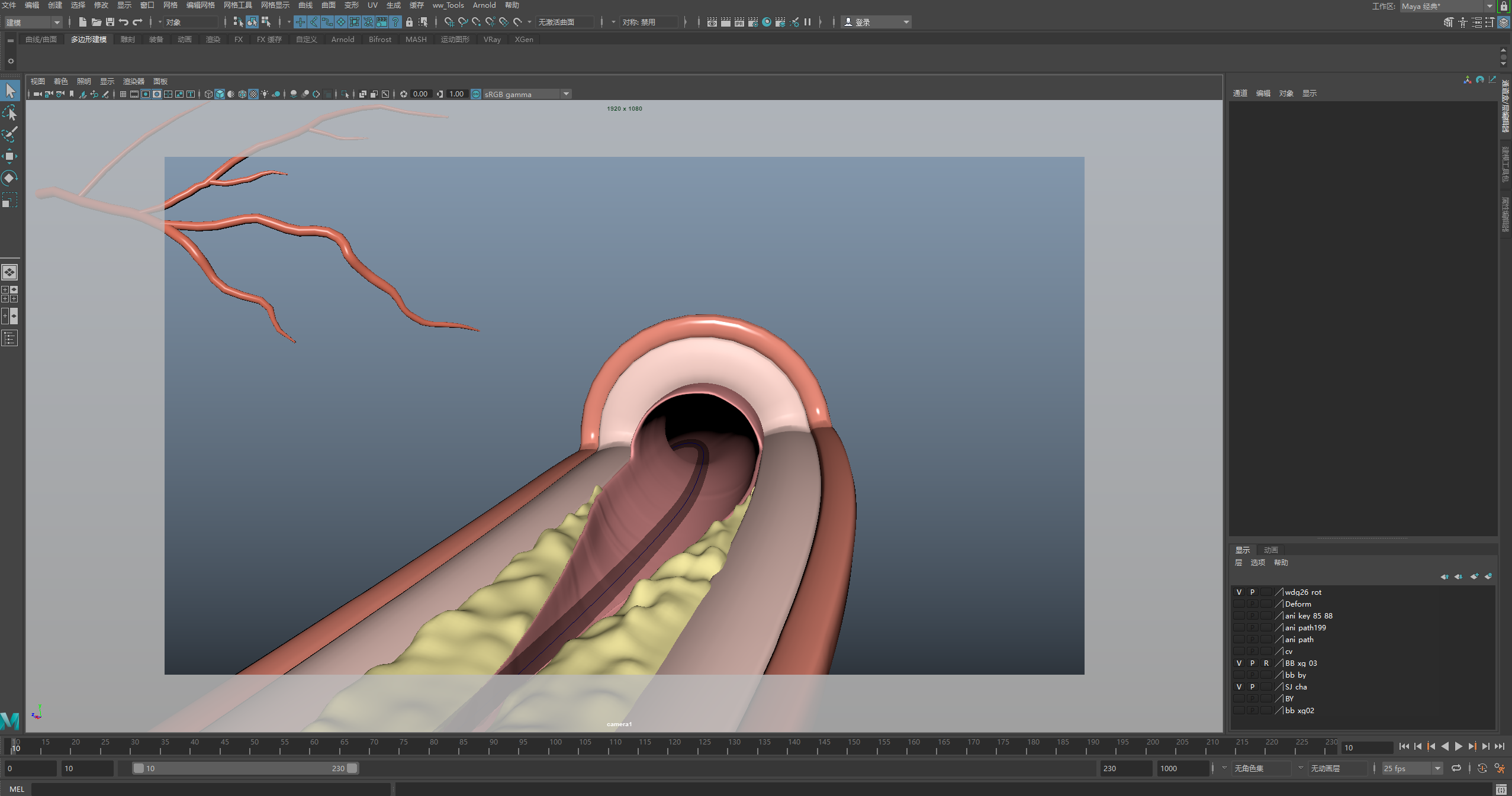
Task: Click the viewport Select camera icon
Action: click(x=37, y=94)
